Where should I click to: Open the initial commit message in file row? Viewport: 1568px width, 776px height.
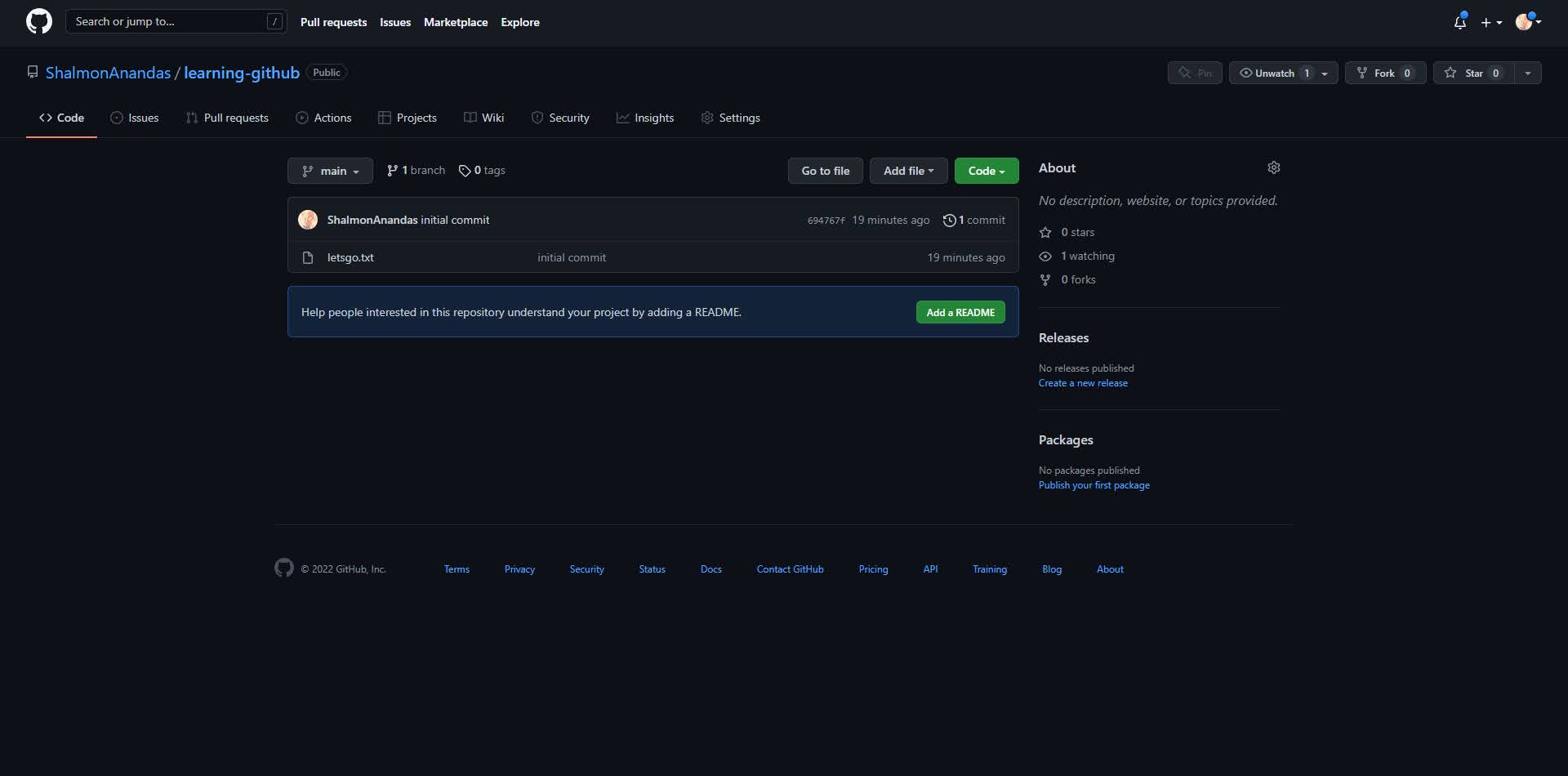click(572, 257)
